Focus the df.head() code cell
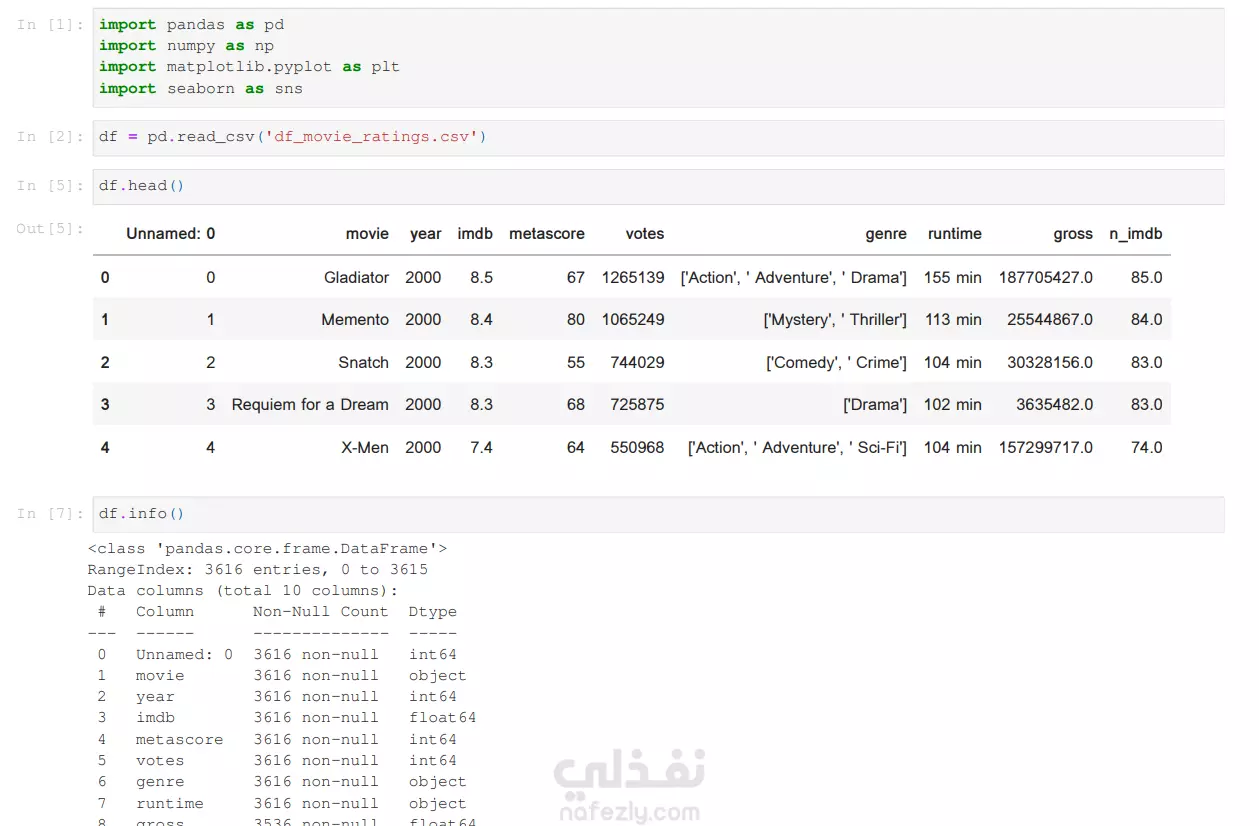Screen dimensions: 1259x826 click(658, 187)
